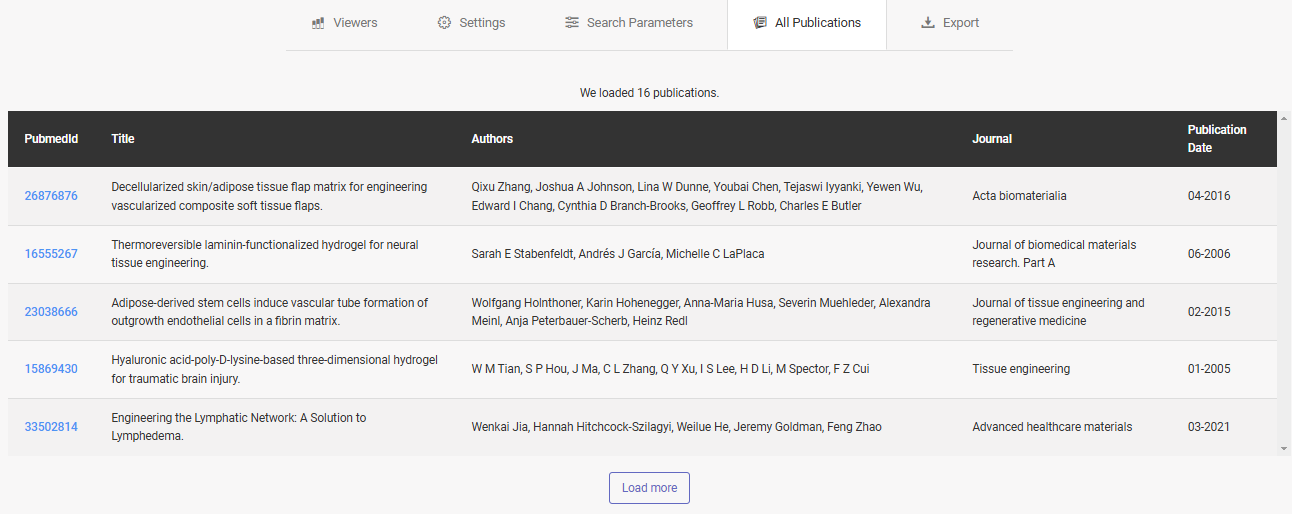This screenshot has width=1292, height=514.
Task: Click the Tissue engineering journal cell
Action: [1021, 369]
